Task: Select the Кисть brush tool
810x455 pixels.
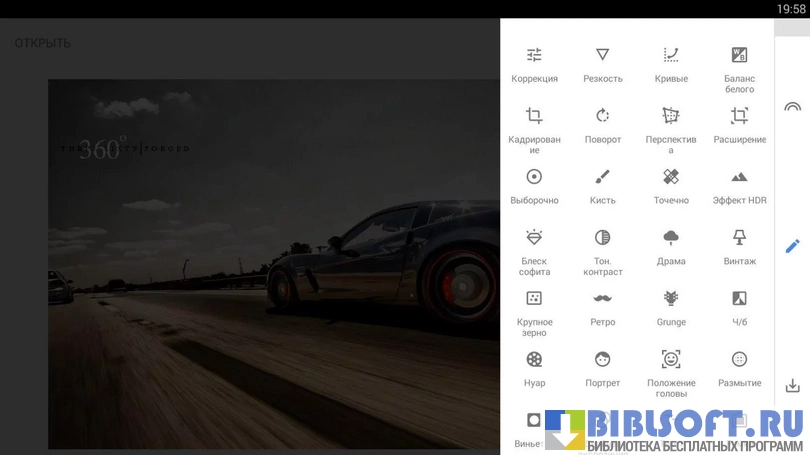Action: [602, 186]
